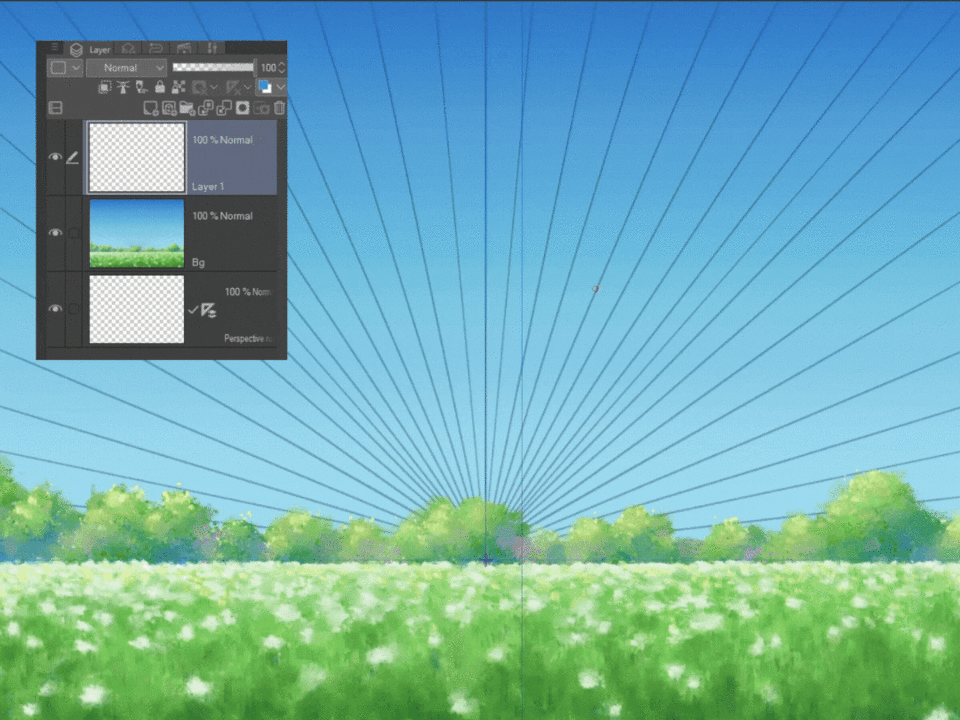Click the 'Bg' layer name text

[198, 262]
